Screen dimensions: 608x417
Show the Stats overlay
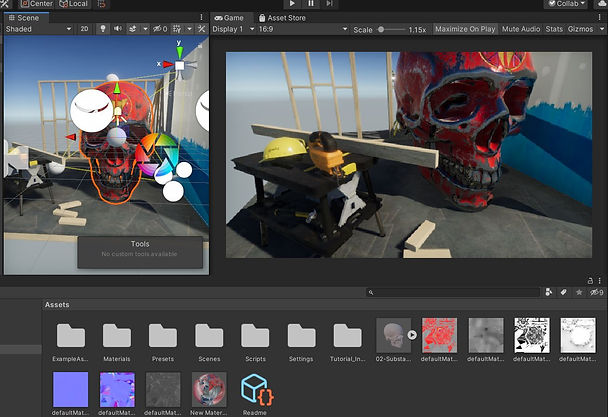[x=554, y=29]
